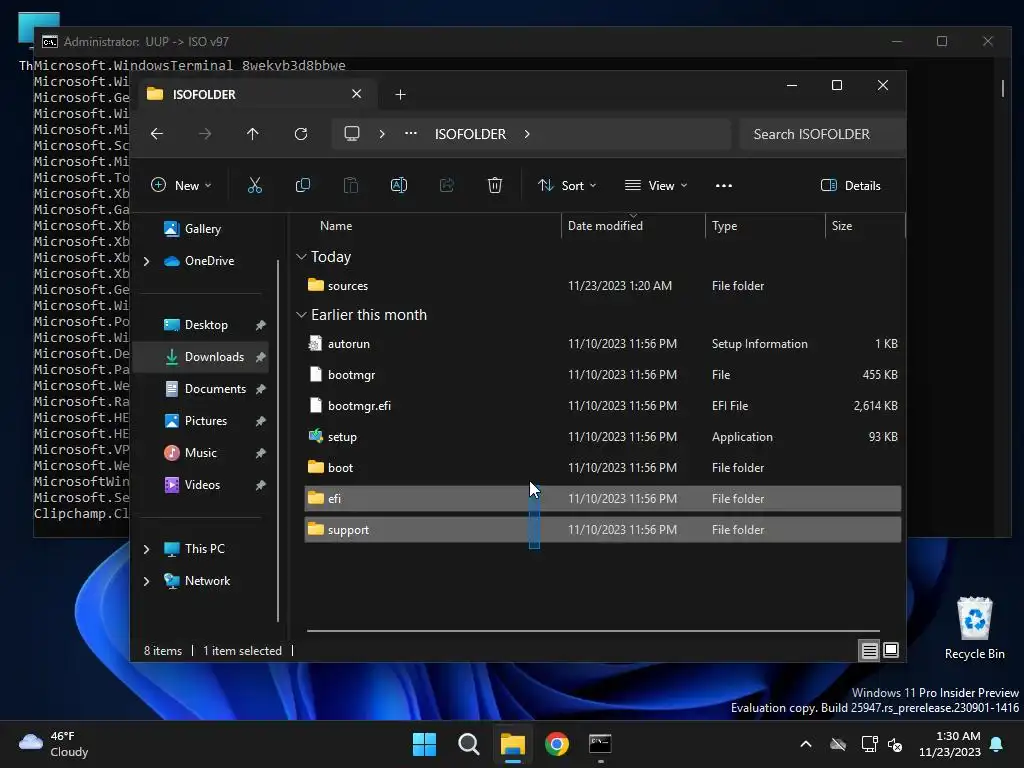
Task: Select the boot folder
Action: (x=602, y=468)
